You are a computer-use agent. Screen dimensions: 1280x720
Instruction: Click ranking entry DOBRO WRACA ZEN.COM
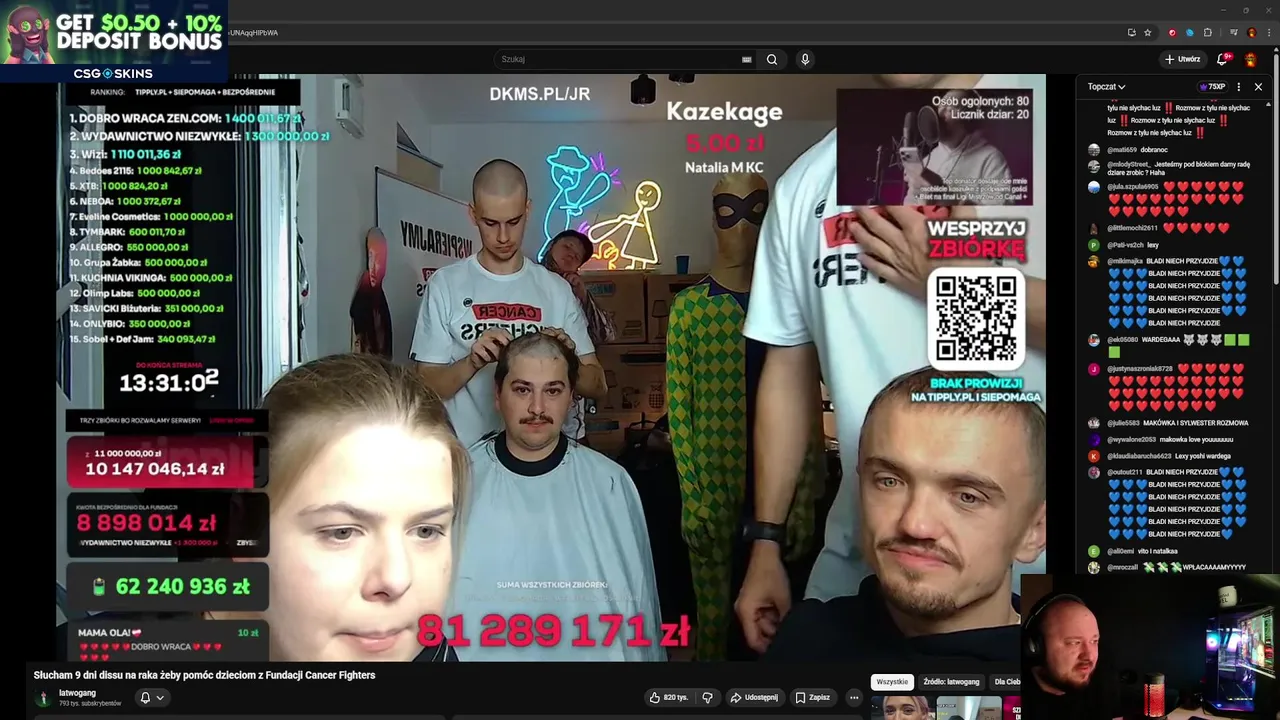[x=185, y=118]
